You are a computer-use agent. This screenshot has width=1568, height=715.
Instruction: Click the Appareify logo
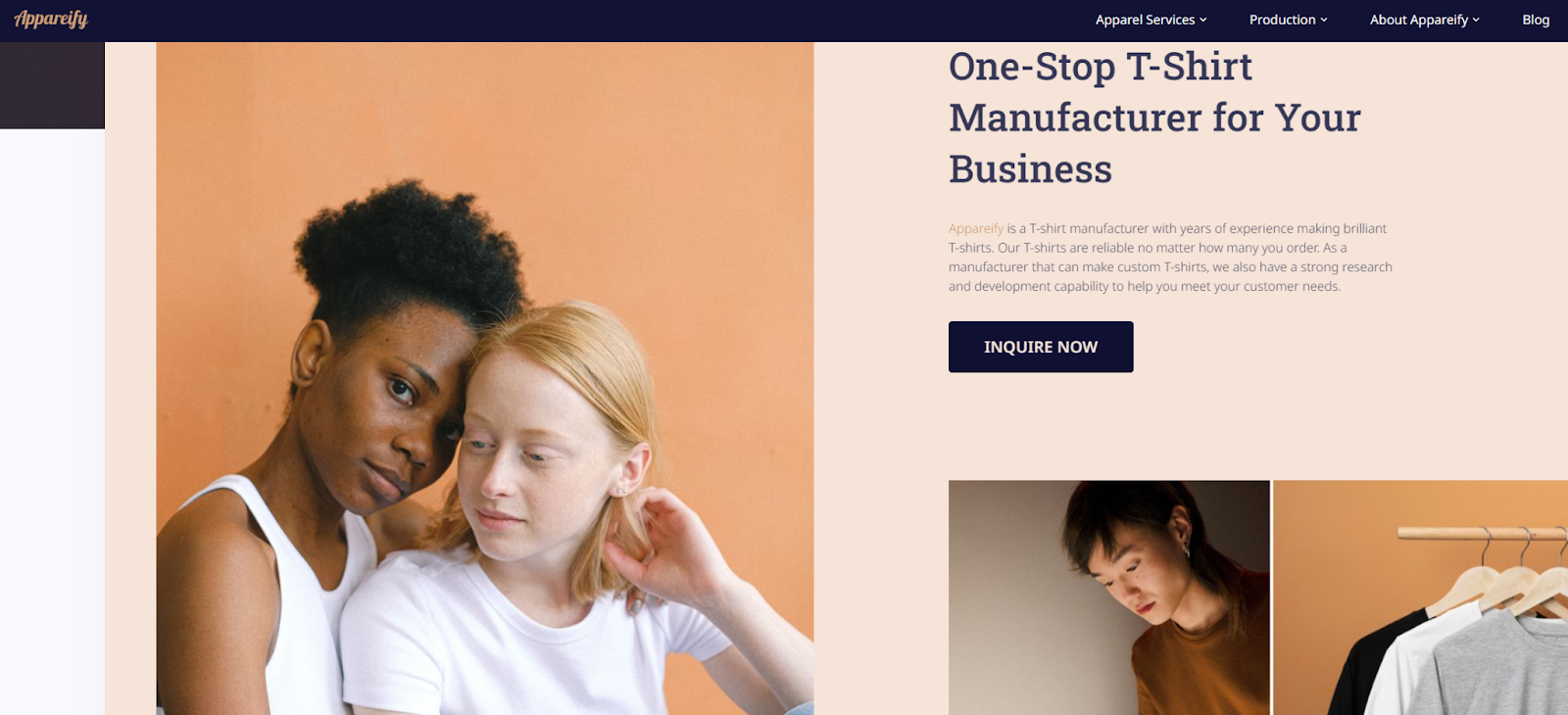pyautogui.click(x=51, y=19)
